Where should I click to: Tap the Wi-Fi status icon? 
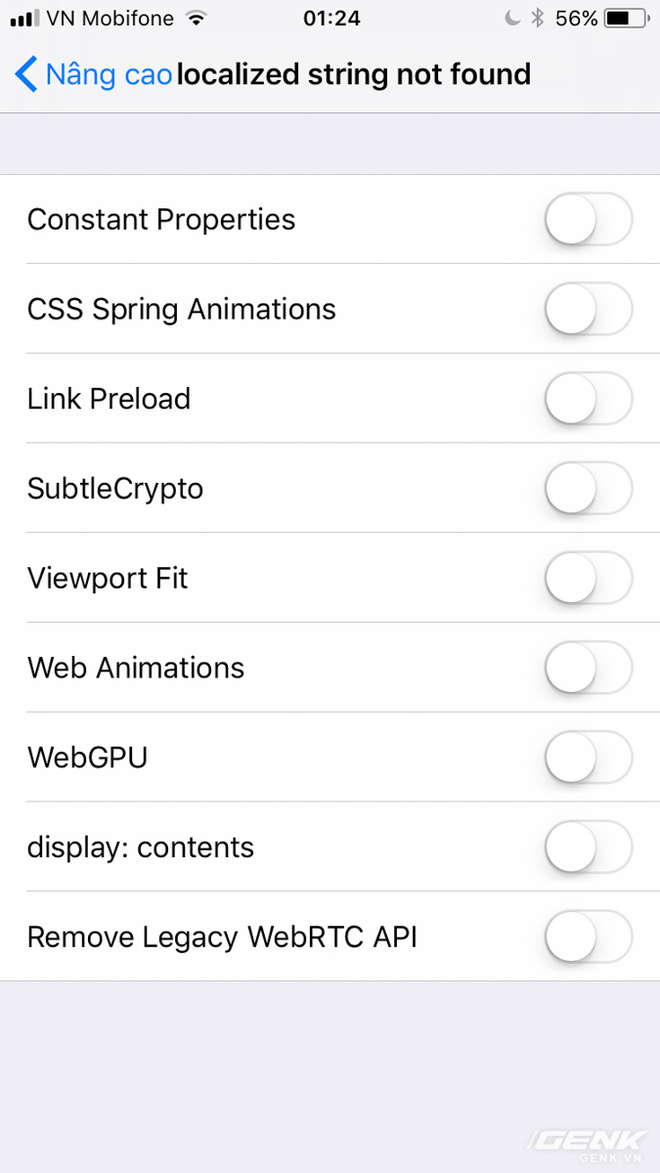click(x=196, y=18)
